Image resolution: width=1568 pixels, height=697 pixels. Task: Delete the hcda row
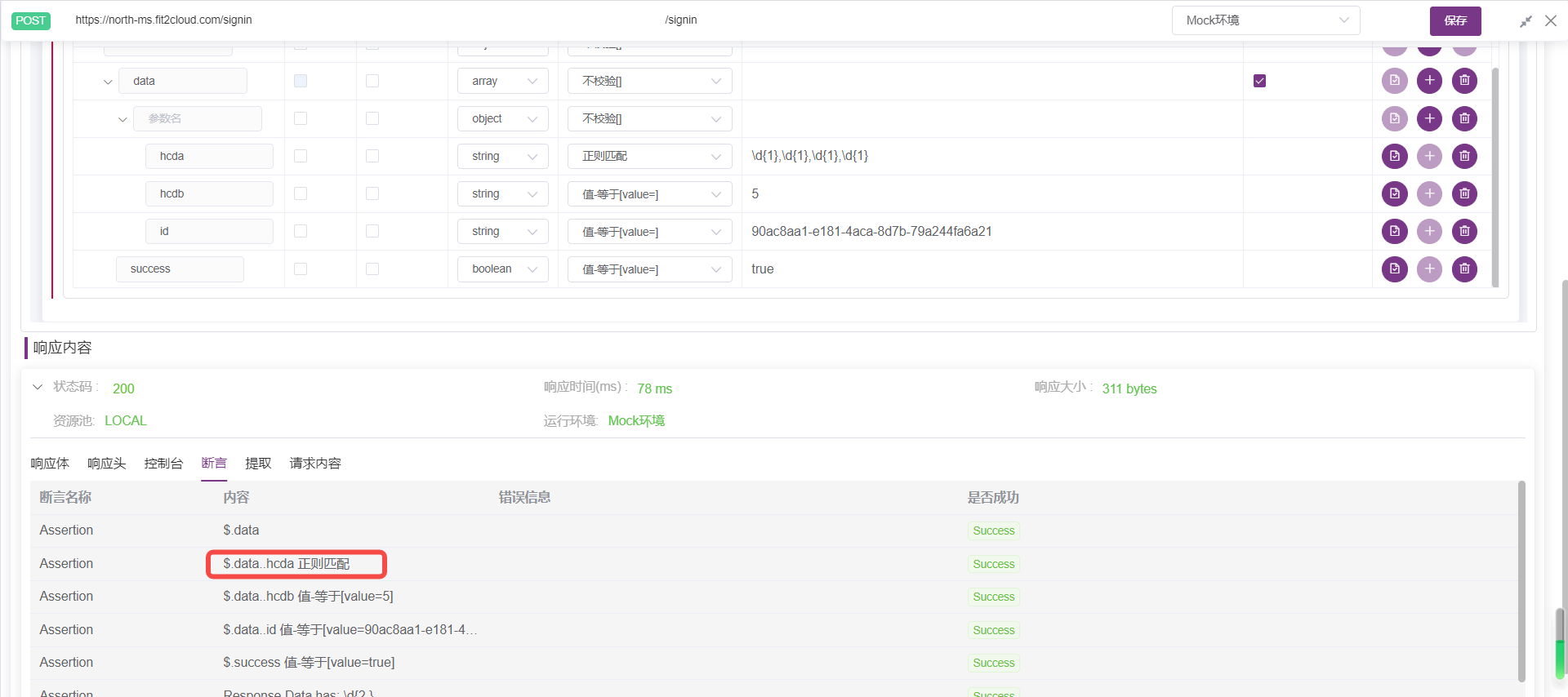[1464, 156]
